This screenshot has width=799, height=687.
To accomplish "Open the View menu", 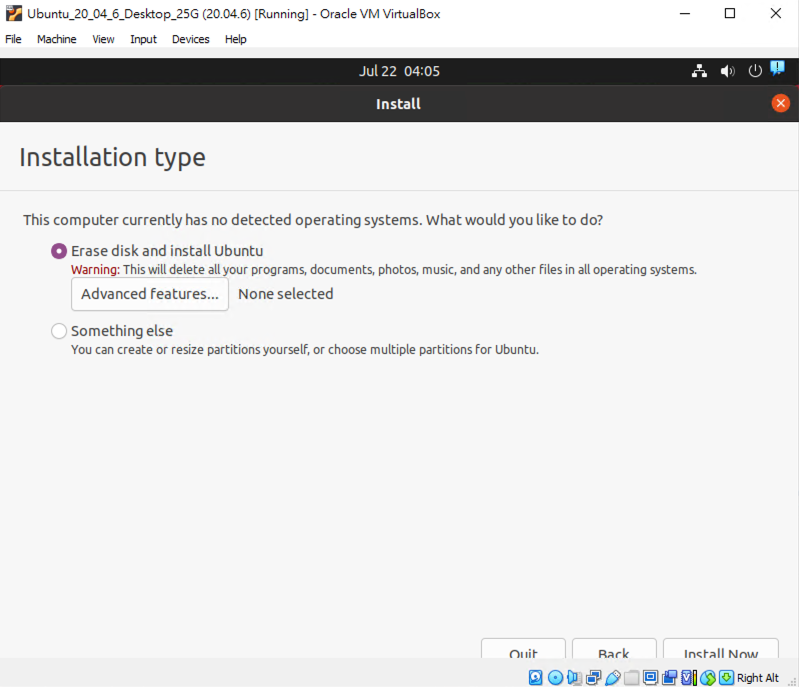I will pyautogui.click(x=103, y=39).
